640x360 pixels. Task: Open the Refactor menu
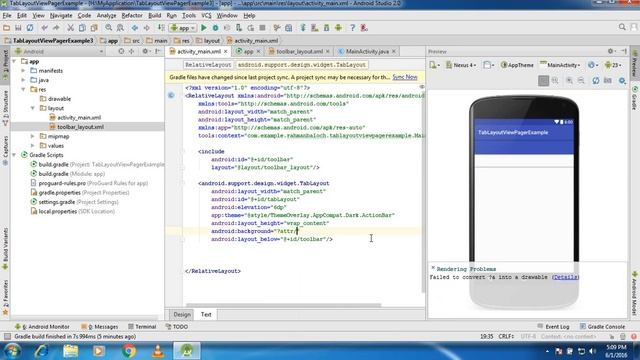(132, 16)
